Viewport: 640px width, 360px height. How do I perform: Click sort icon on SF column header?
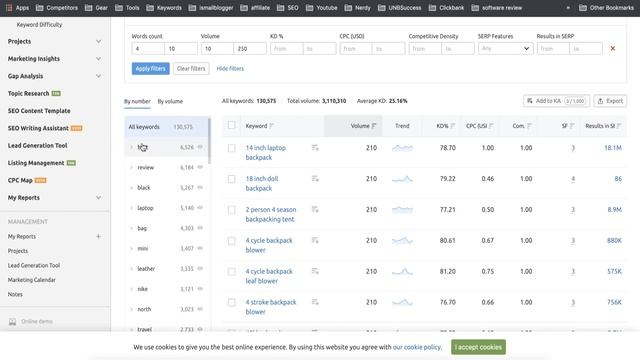572,126
